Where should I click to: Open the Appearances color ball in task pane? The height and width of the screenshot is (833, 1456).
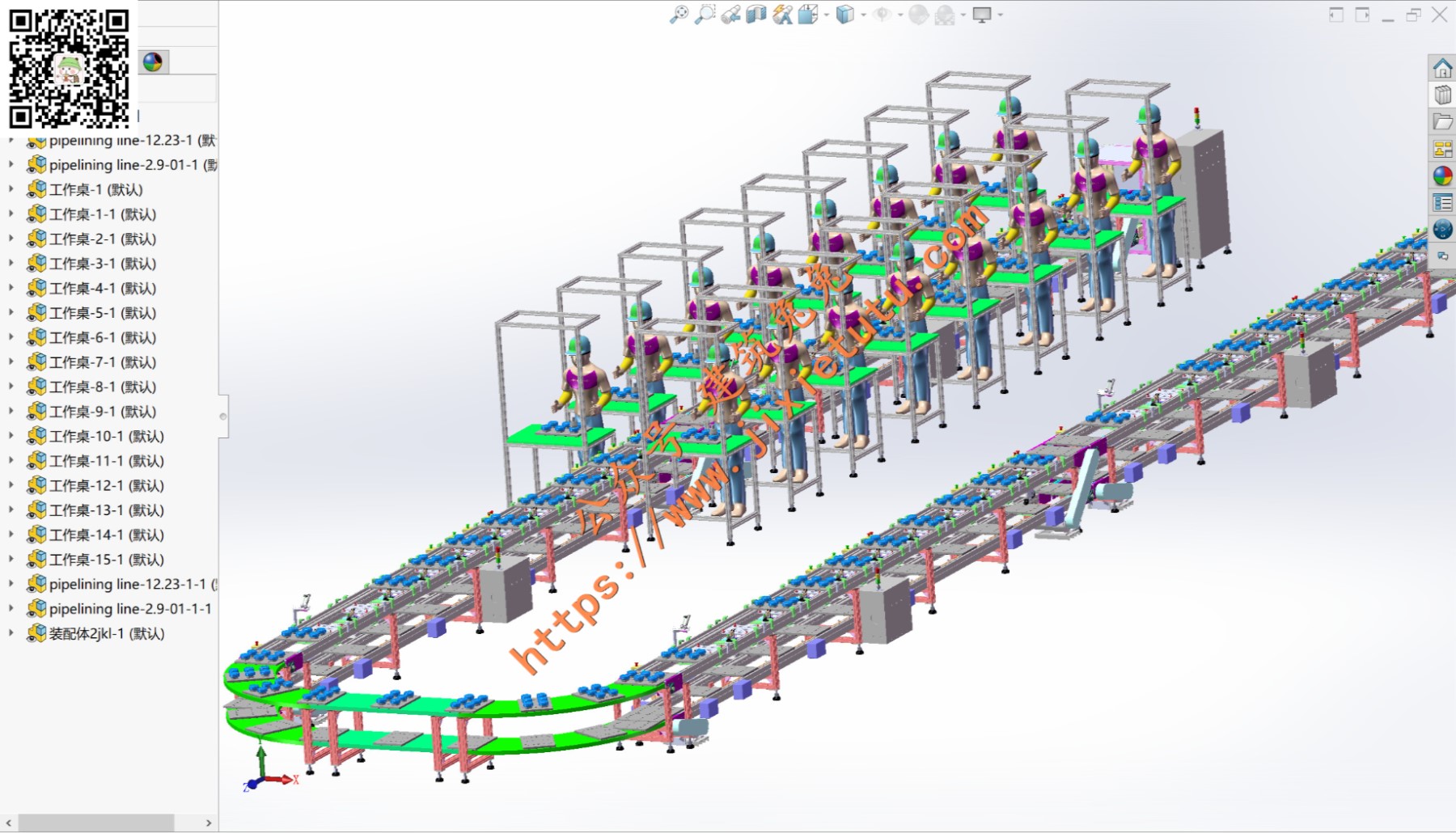[x=1442, y=175]
